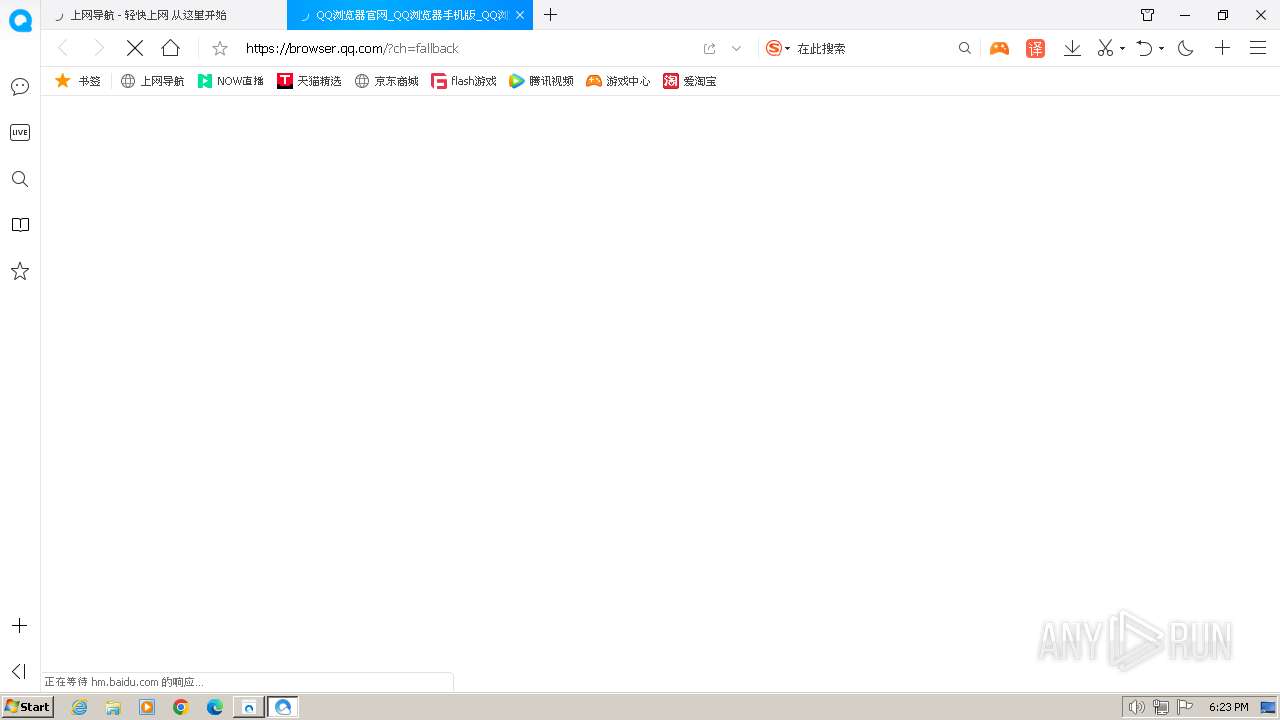Screen dimensions: 1280x720
Task: Open the 腾讯视频 bookmark
Action: tap(541, 81)
